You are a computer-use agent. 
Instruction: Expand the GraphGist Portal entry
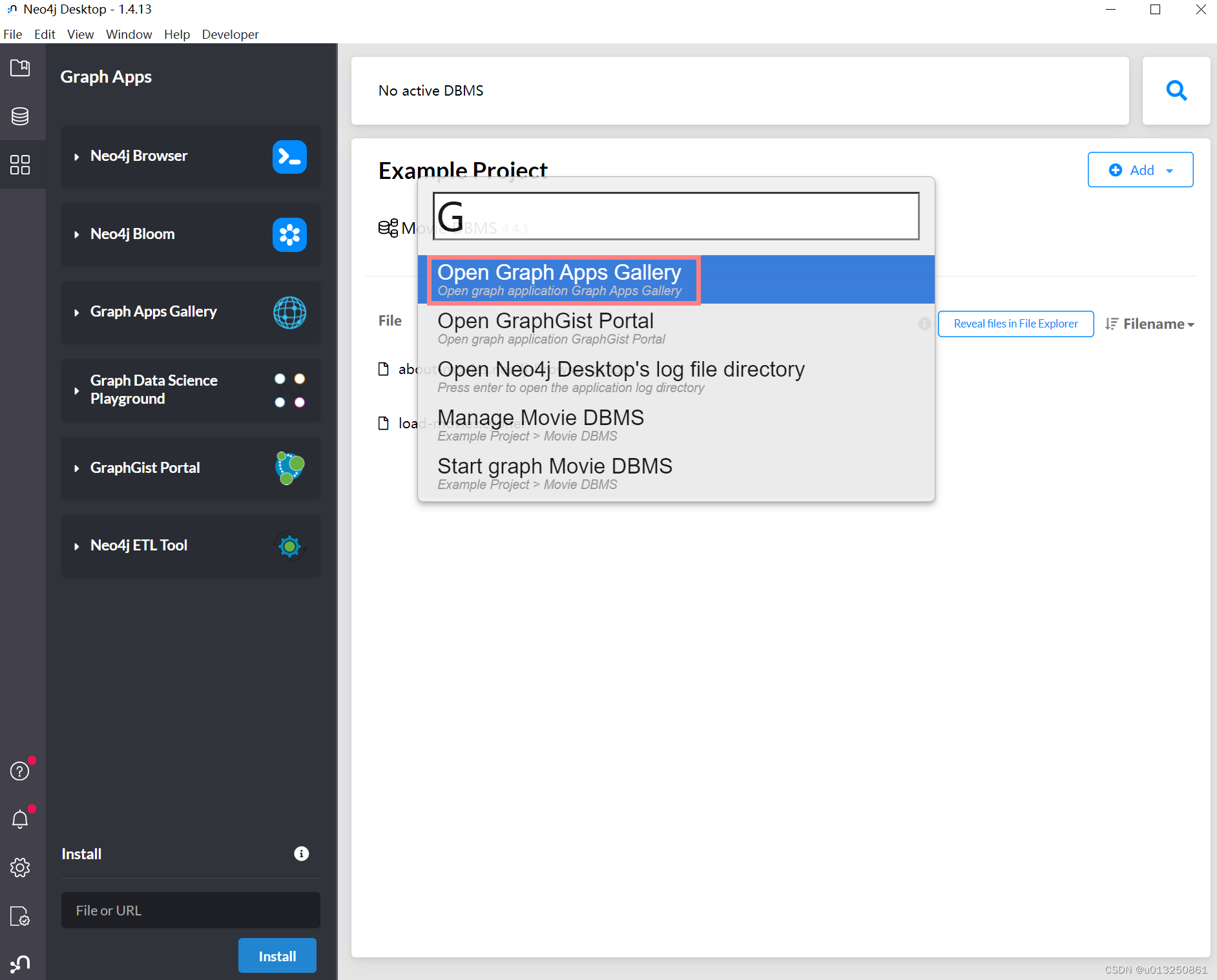point(77,468)
